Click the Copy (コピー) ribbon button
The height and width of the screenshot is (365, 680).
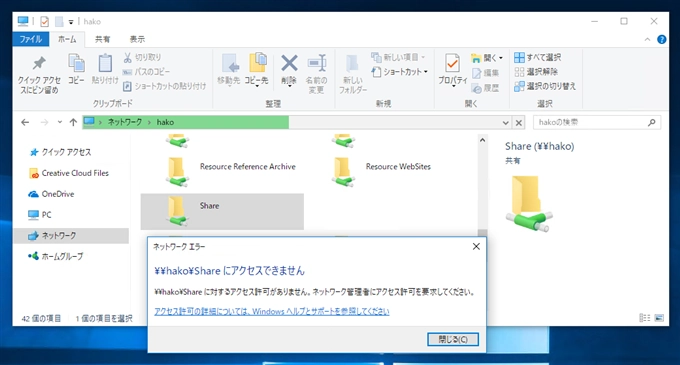[x=76, y=69]
